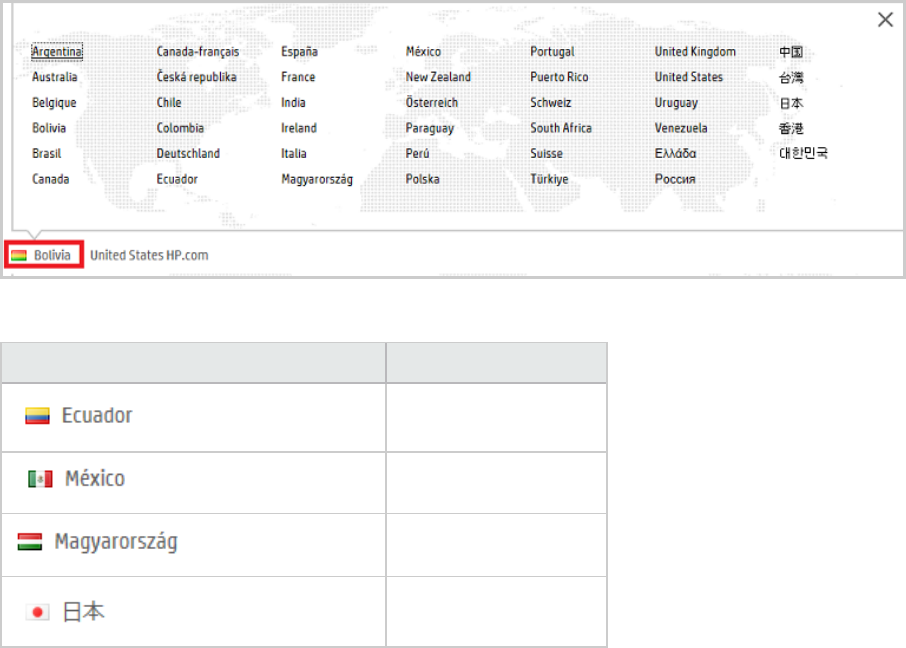The height and width of the screenshot is (648, 906).
Task: Click the México flag icon in table
Action: [40, 479]
